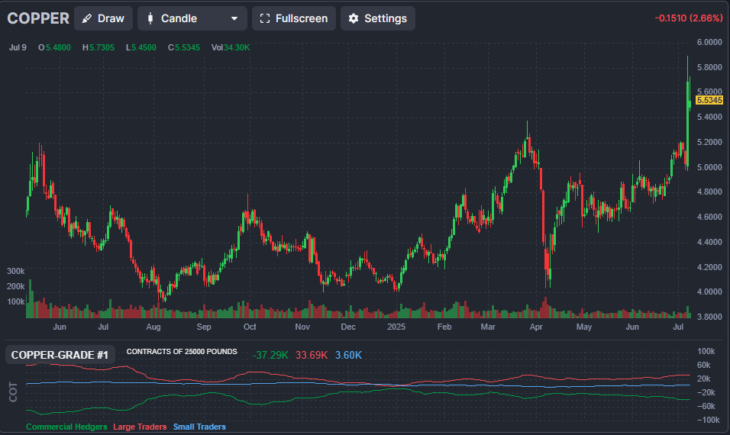Click the 5.0000 price axis label

[x=710, y=167]
